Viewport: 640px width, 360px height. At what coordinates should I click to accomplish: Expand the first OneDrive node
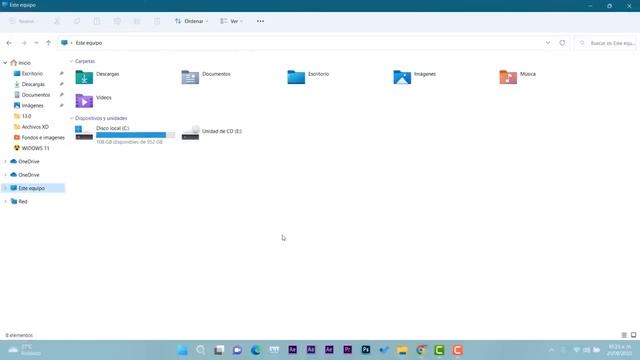5,162
